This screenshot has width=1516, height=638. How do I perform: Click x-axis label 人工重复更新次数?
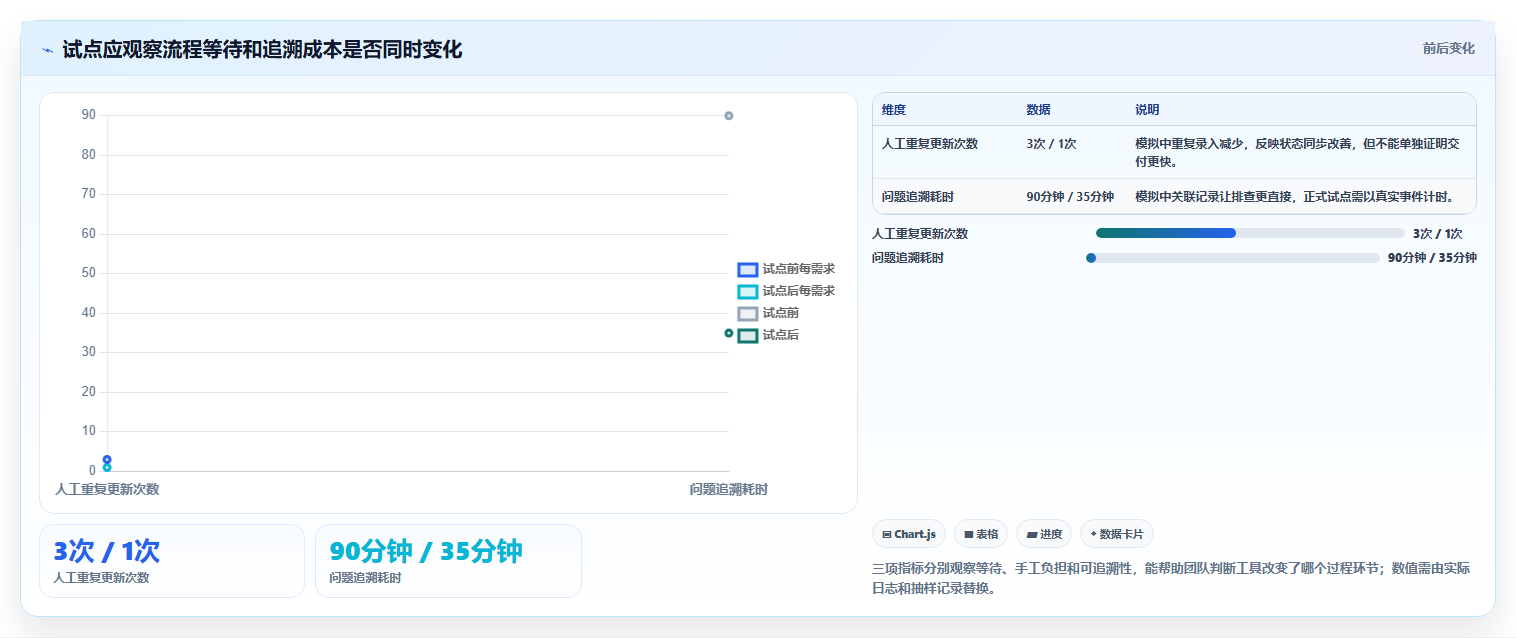tap(107, 489)
